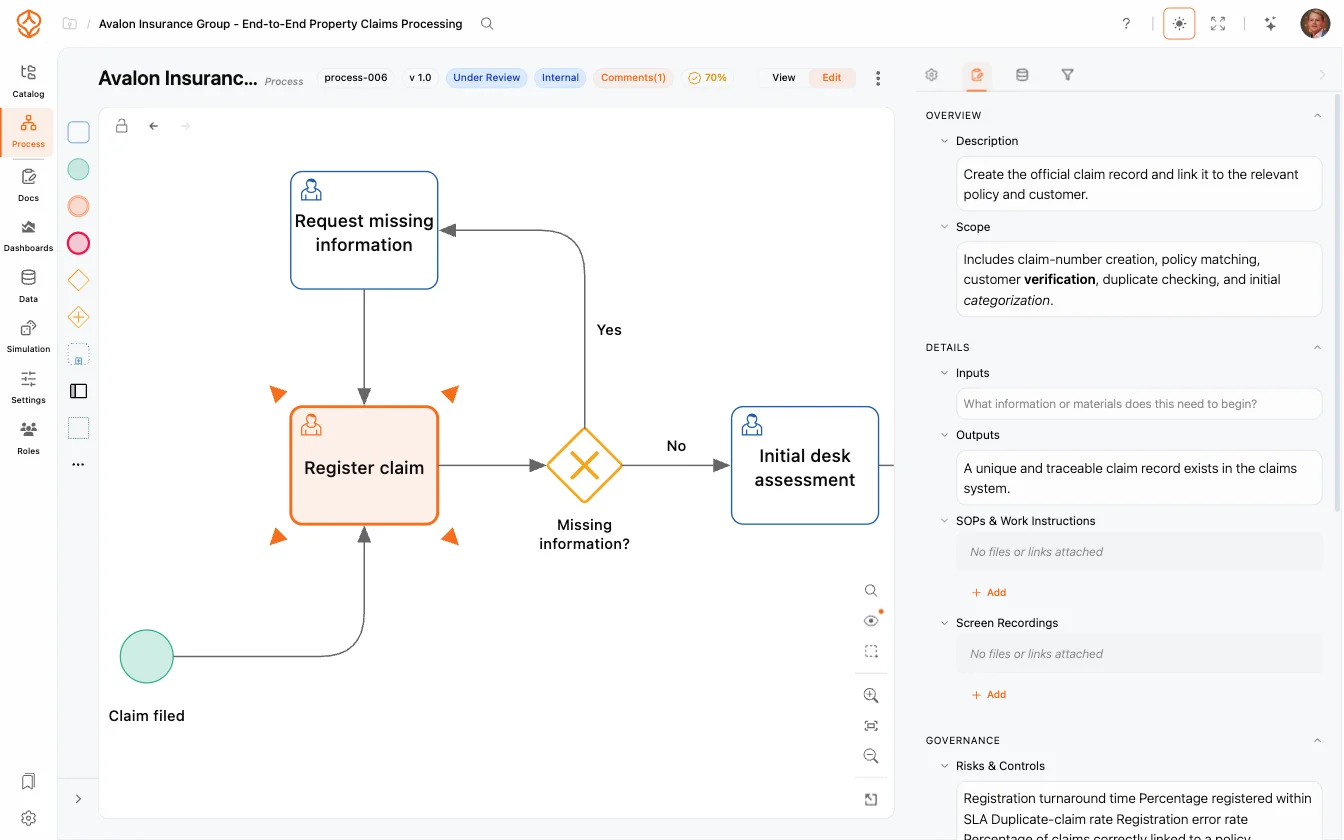Collapse the Scope field
The image size is (1344, 840).
(x=944, y=227)
